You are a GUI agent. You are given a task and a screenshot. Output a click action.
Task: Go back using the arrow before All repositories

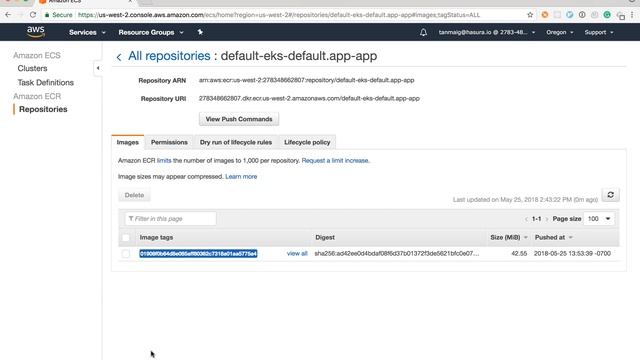click(119, 57)
